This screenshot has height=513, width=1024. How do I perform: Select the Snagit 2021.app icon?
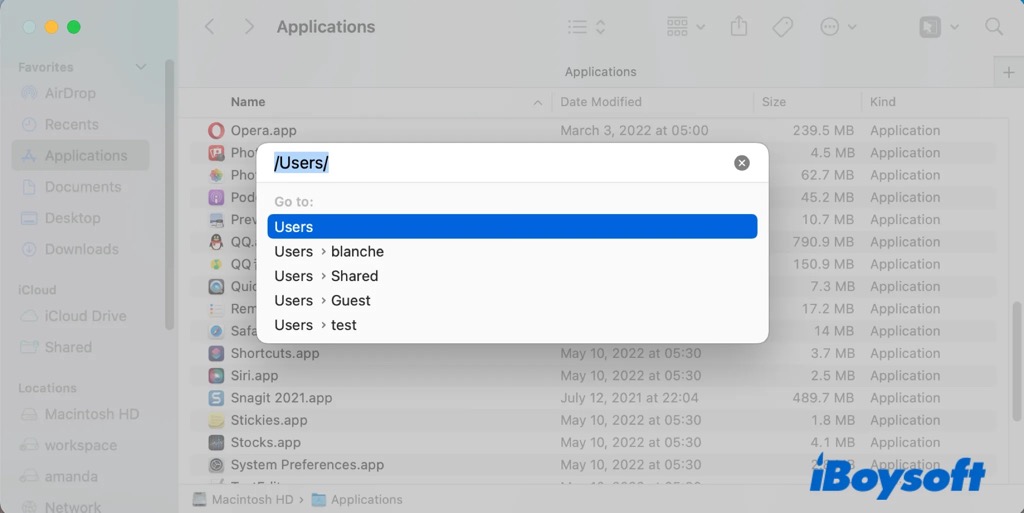coord(216,397)
